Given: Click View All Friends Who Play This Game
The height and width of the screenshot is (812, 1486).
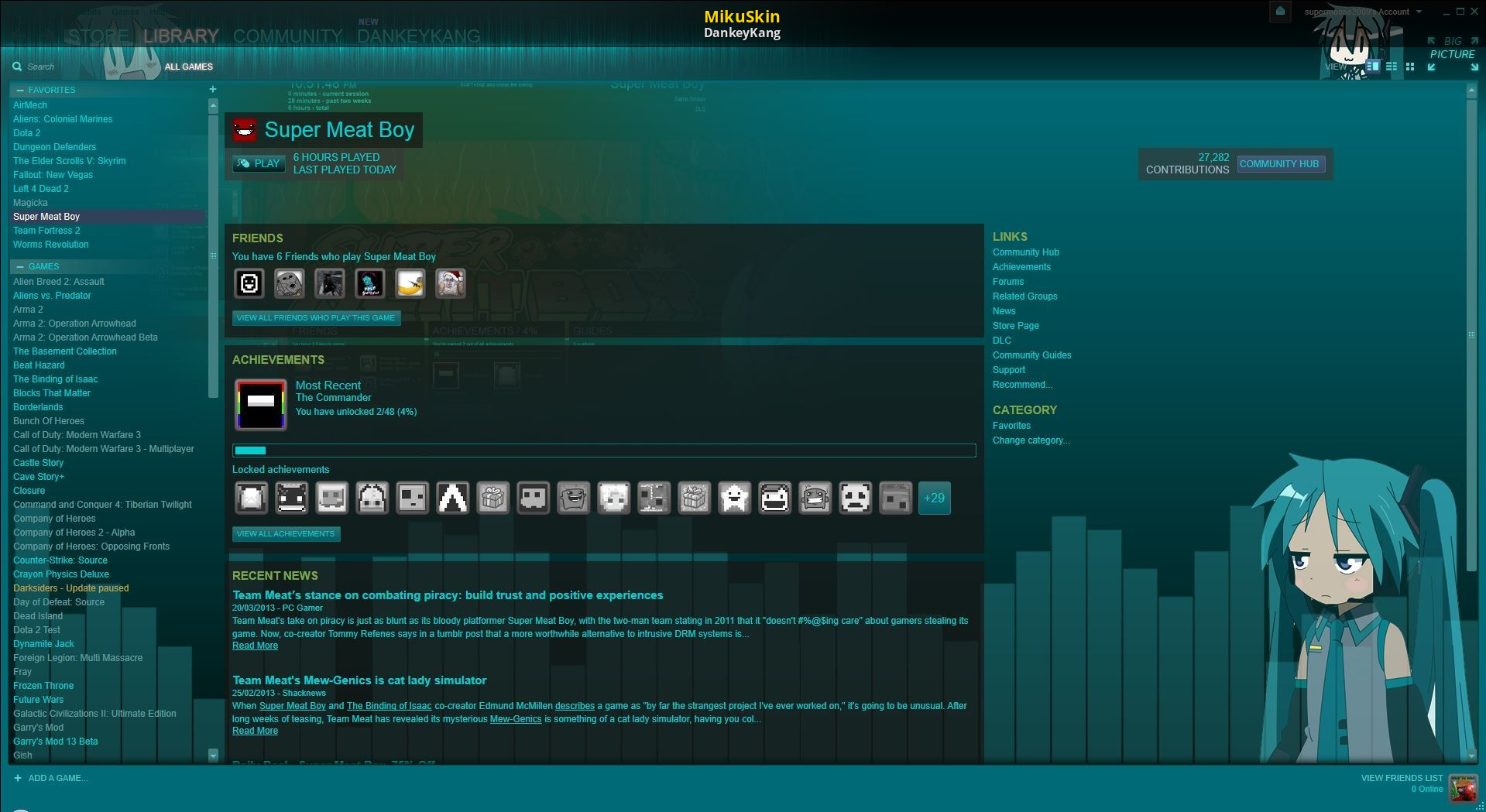Looking at the screenshot, I should (316, 318).
